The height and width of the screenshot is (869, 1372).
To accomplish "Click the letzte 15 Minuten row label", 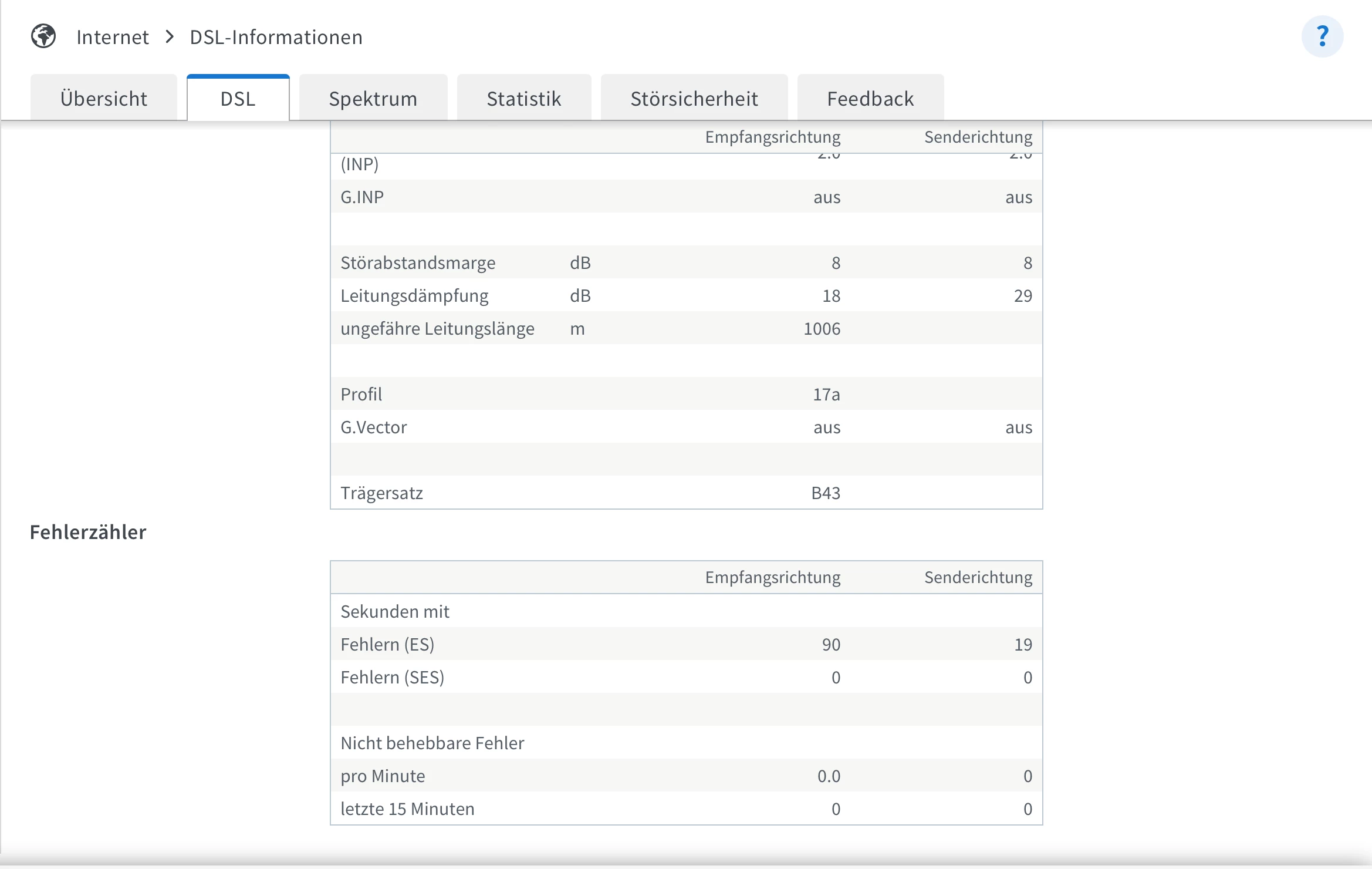I will [x=407, y=809].
